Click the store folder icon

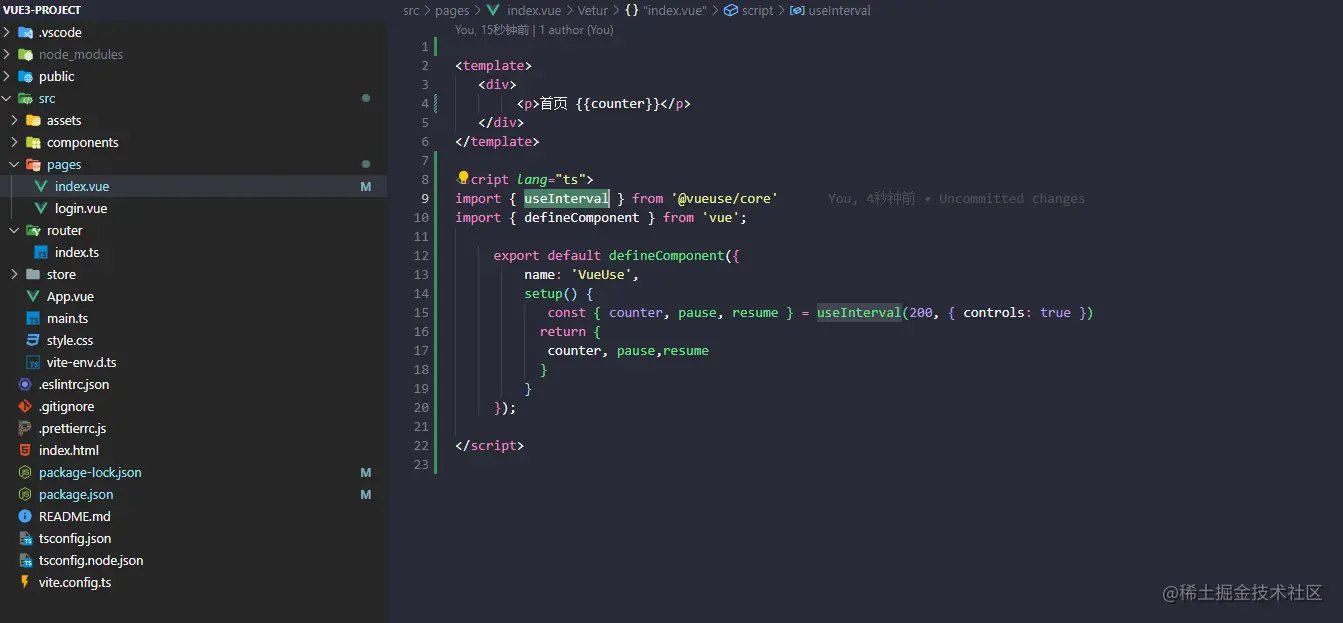point(33,274)
